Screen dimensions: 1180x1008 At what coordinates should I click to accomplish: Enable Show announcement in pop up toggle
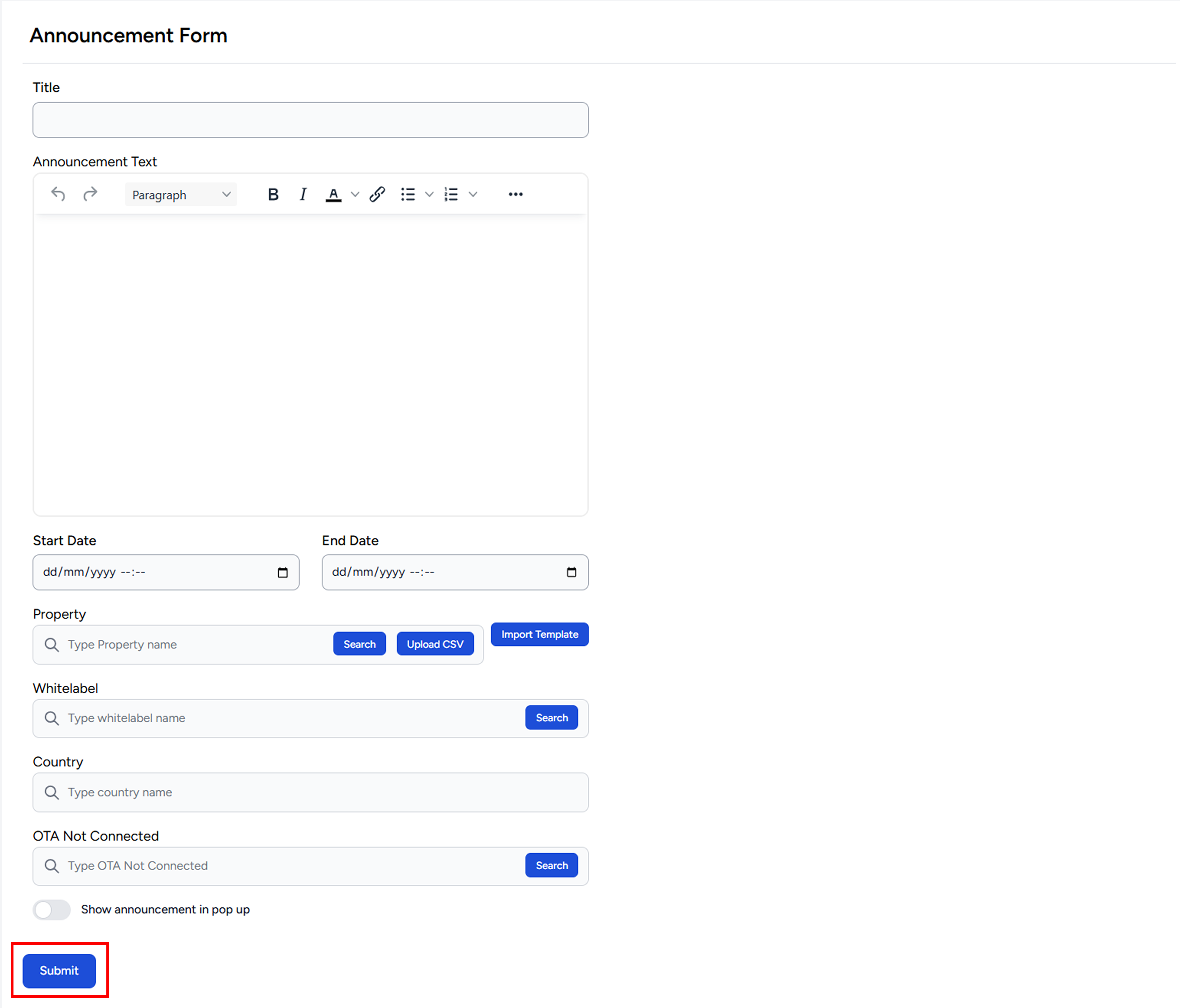pos(52,909)
